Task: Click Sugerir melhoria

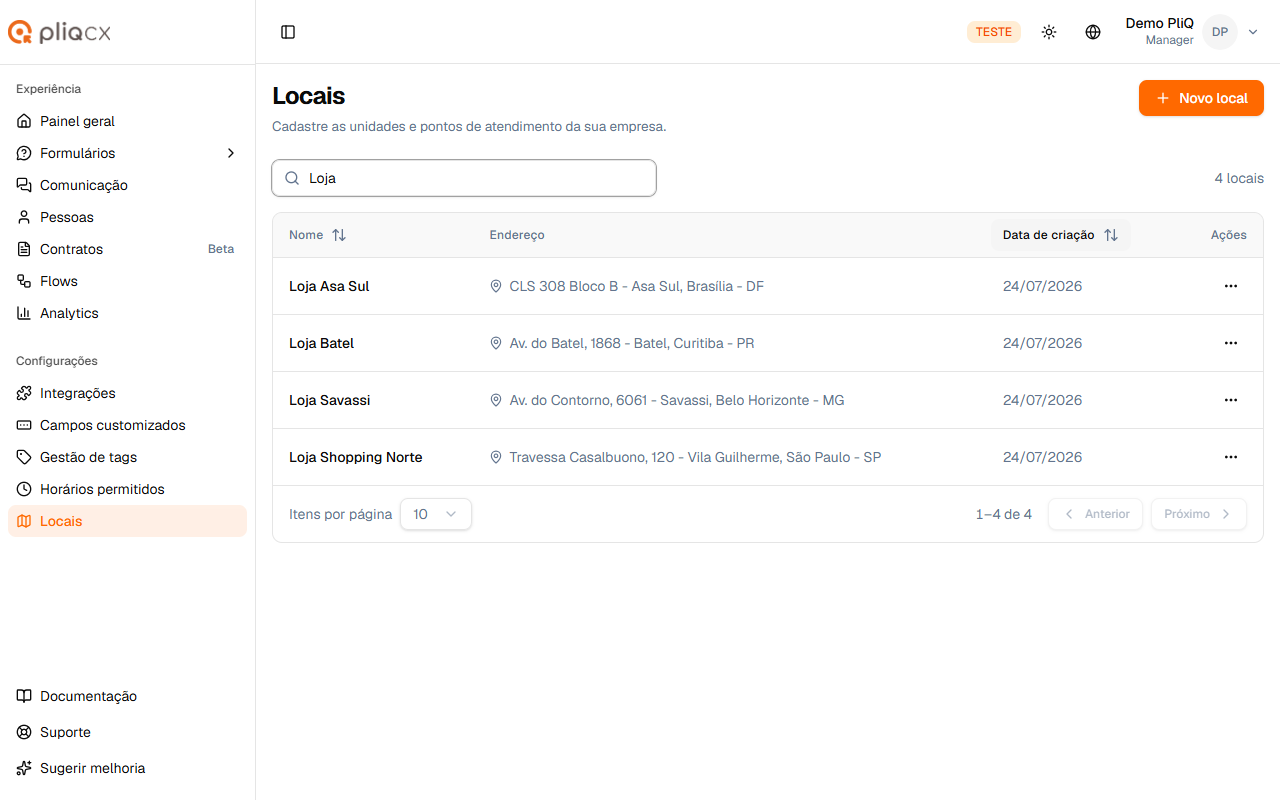Action: click(127, 768)
